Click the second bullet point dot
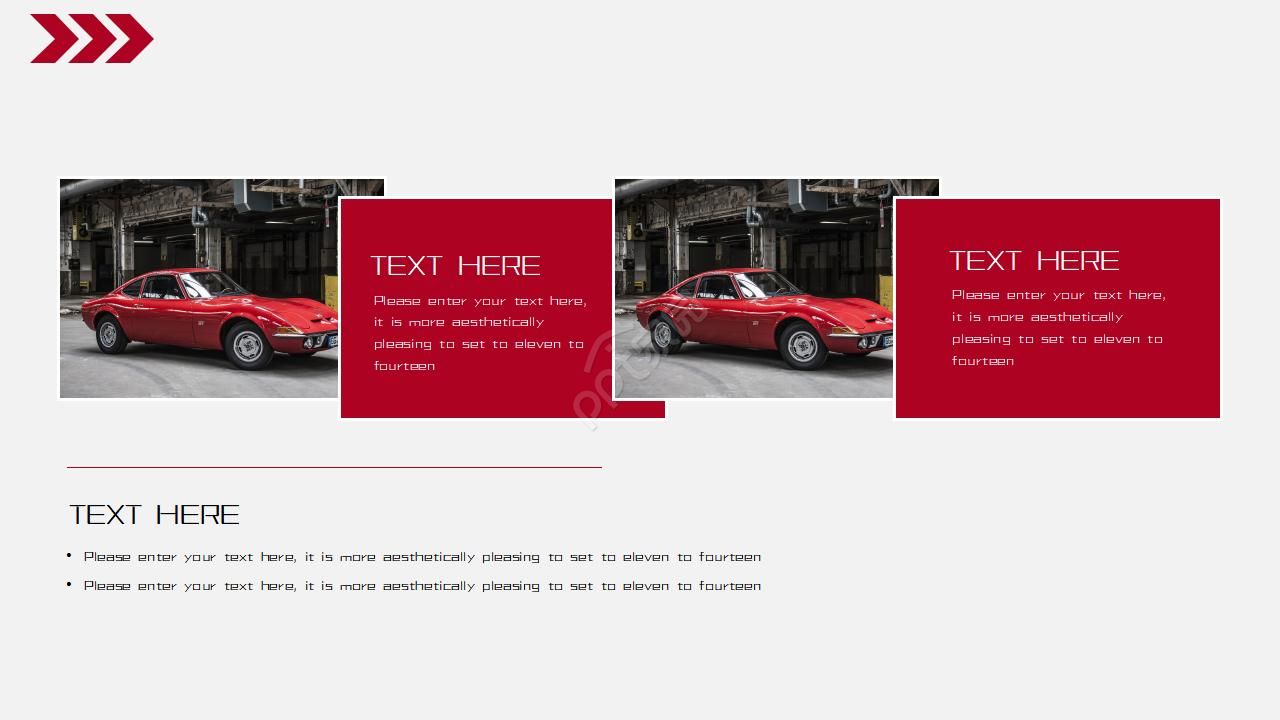This screenshot has height=720, width=1280. pos(69,585)
